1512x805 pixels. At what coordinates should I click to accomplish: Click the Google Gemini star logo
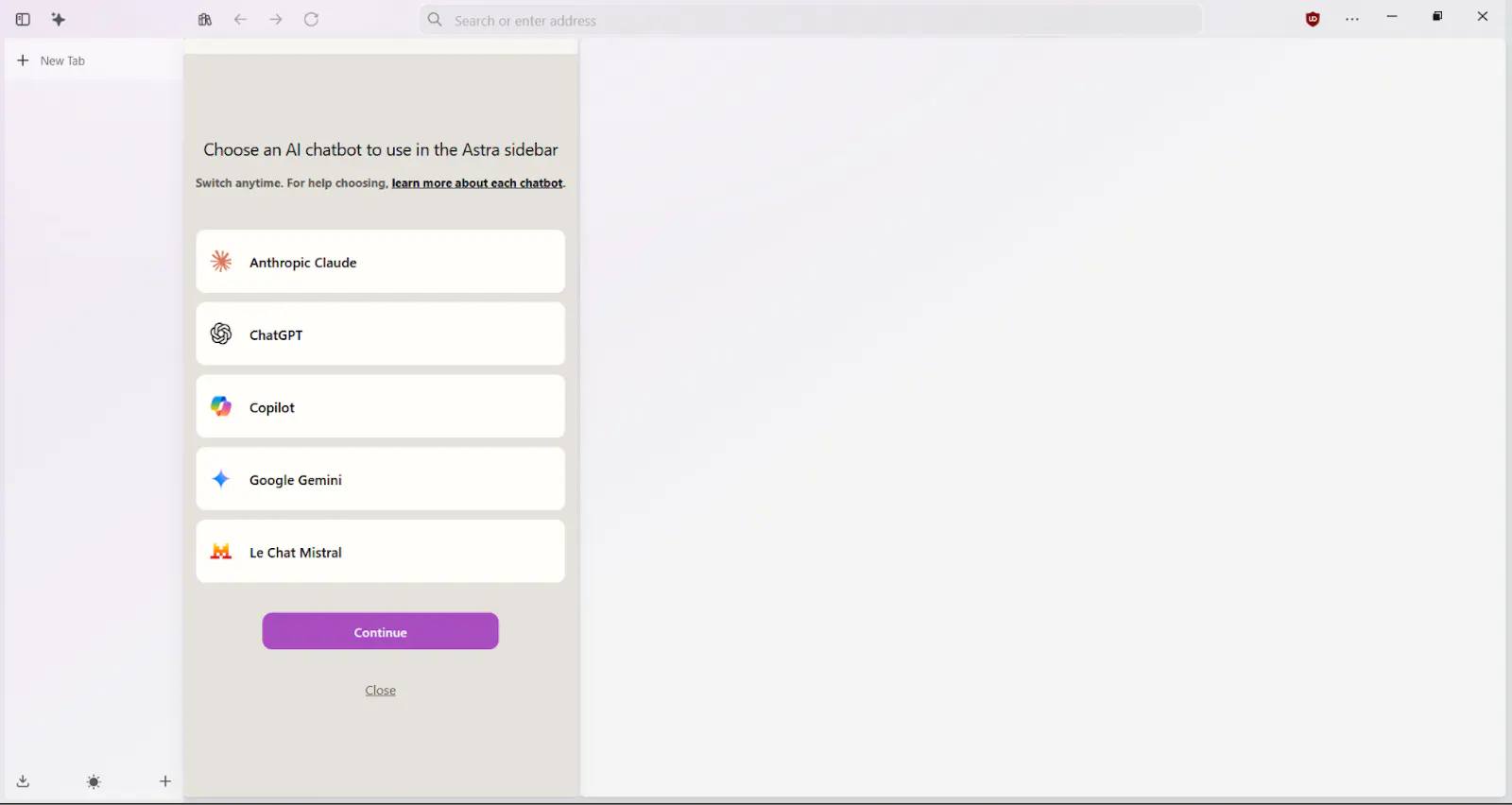click(221, 479)
